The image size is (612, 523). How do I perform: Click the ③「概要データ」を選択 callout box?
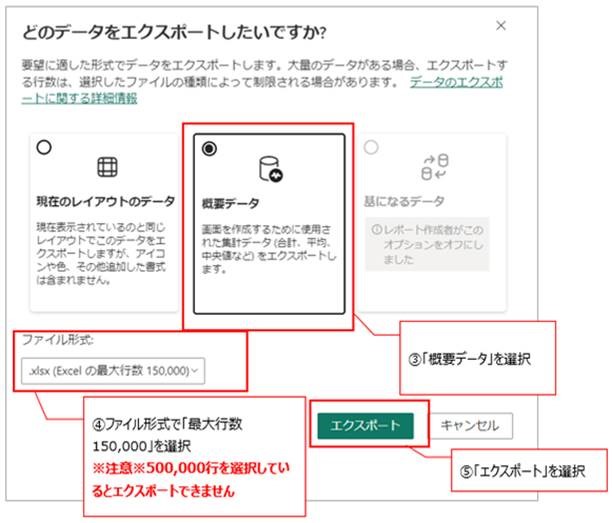pyautogui.click(x=476, y=357)
